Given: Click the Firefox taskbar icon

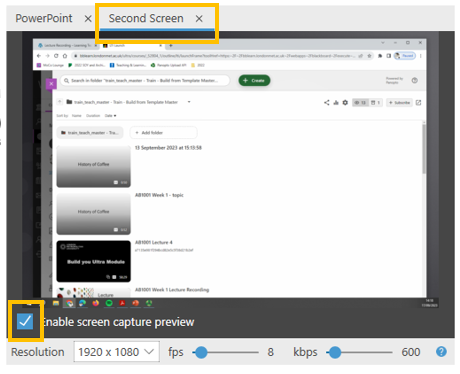Looking at the screenshot, I should [96, 303].
